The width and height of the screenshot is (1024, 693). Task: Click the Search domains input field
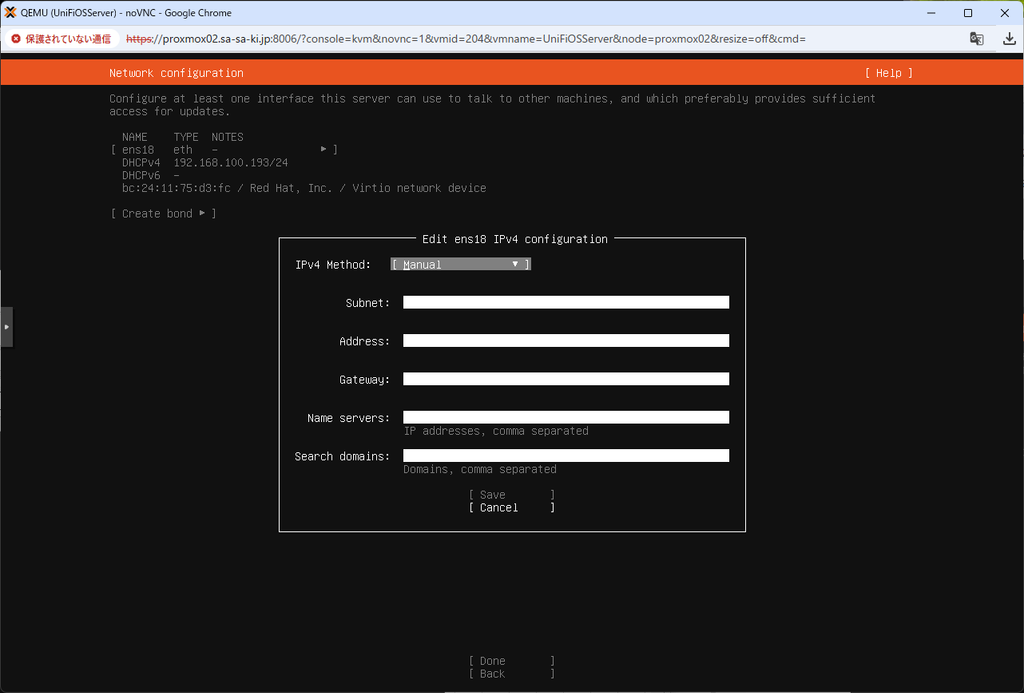tap(566, 455)
